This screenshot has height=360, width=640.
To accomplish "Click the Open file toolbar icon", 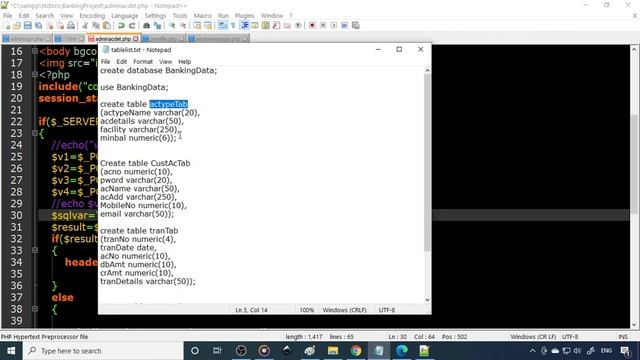I will 16,25.
